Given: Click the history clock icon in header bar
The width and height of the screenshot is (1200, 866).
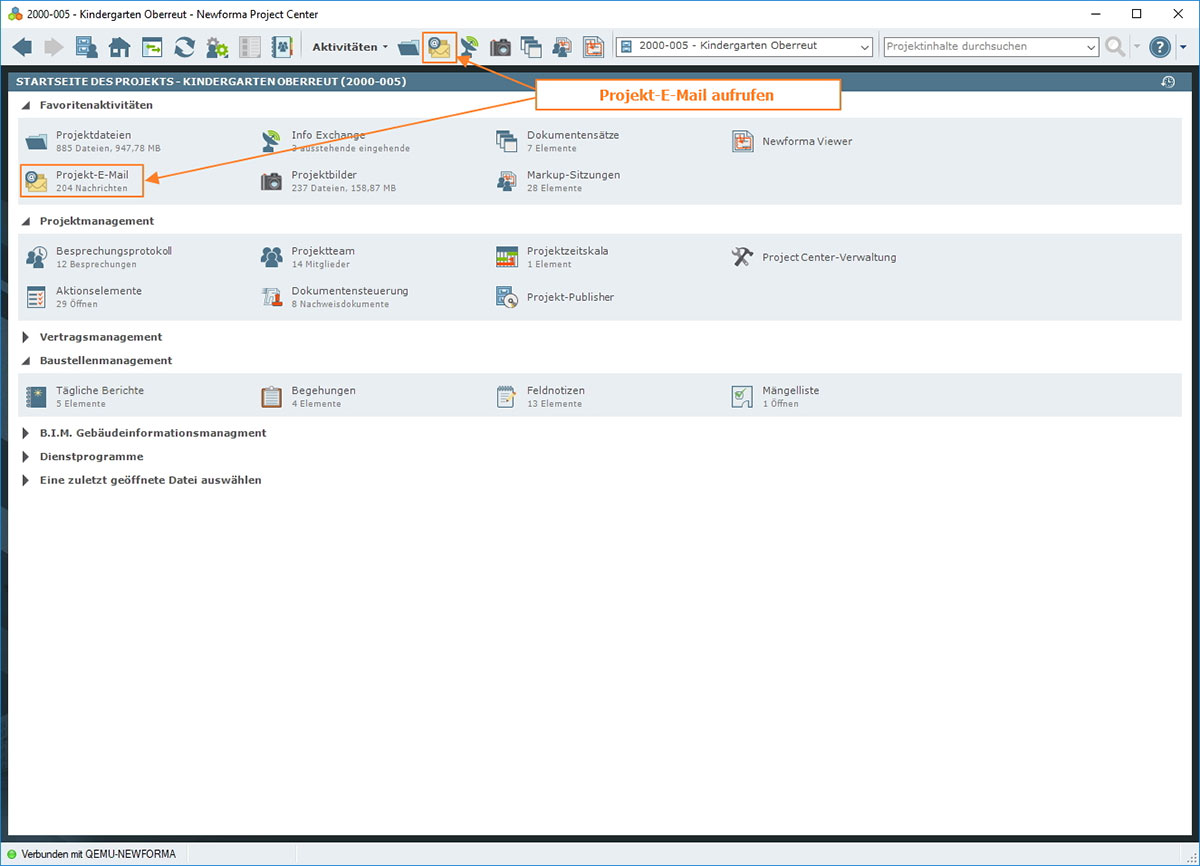Looking at the screenshot, I should pyautogui.click(x=1168, y=81).
